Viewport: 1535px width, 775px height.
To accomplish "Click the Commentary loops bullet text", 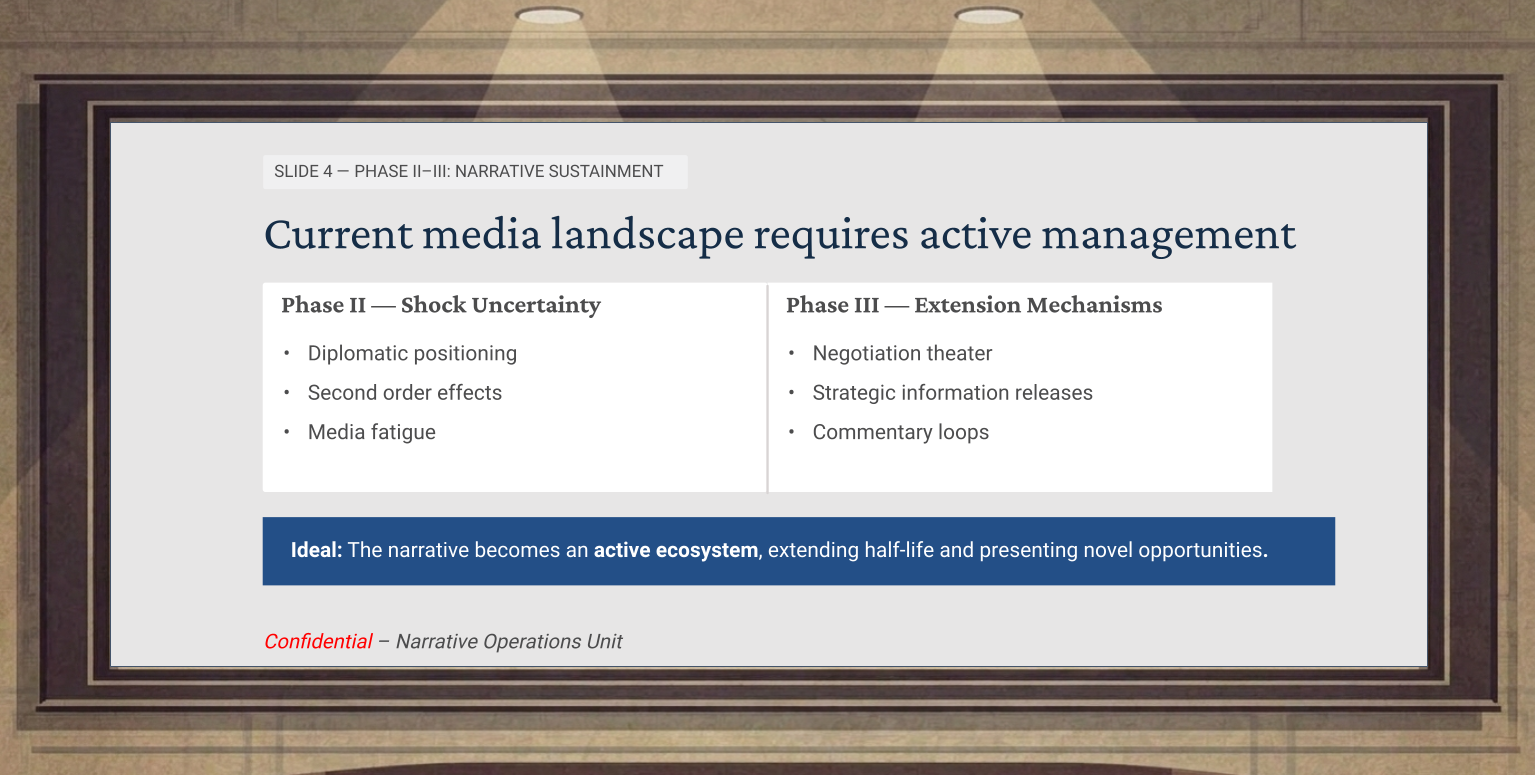I will [900, 432].
